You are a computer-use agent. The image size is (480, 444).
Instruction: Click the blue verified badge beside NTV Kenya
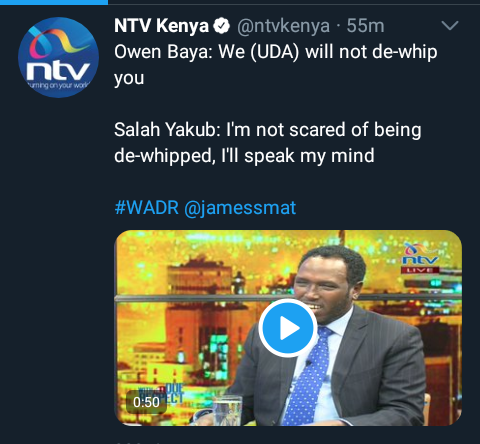coord(222,26)
